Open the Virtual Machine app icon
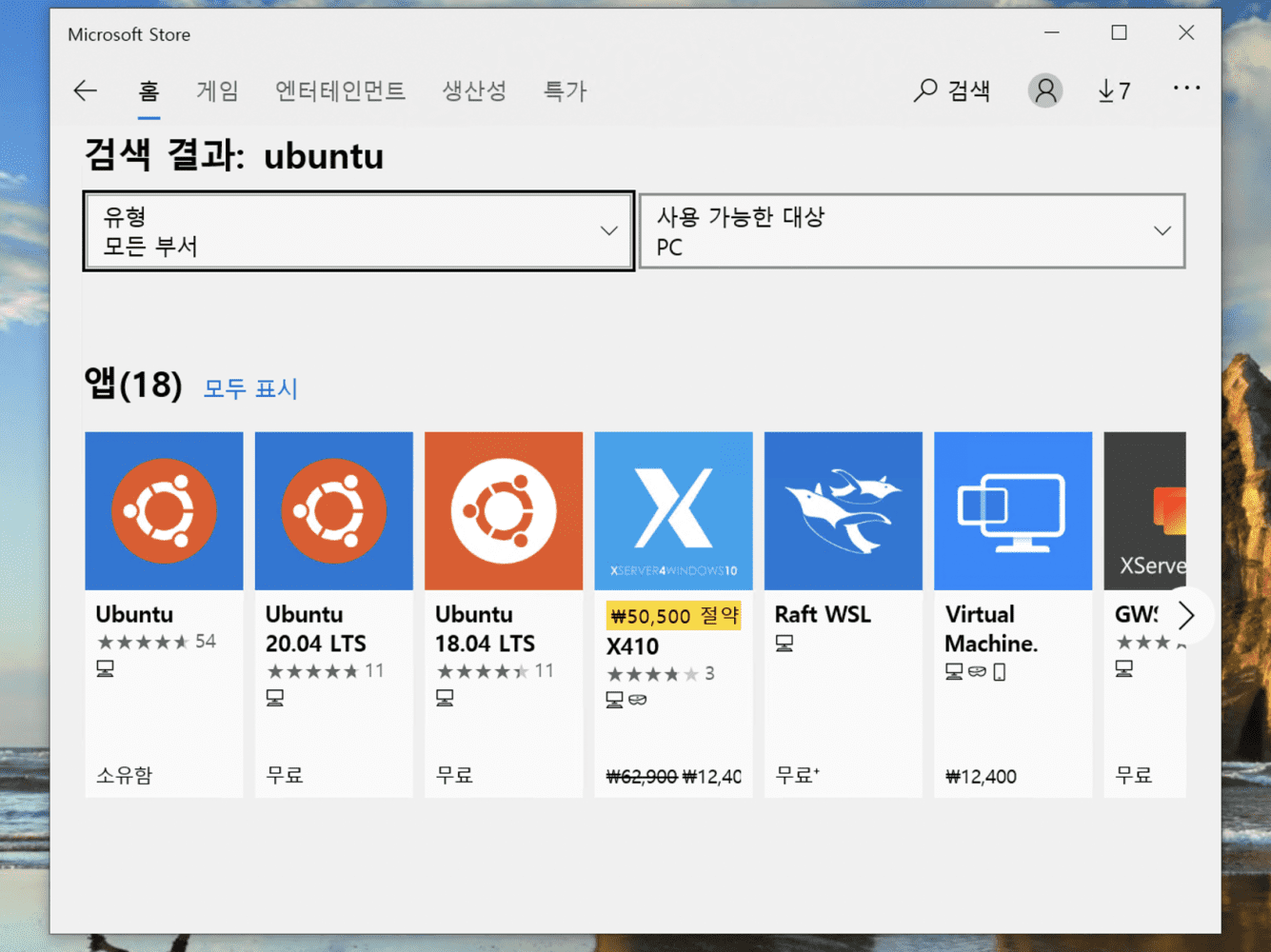Image resolution: width=1271 pixels, height=952 pixels. click(1013, 511)
